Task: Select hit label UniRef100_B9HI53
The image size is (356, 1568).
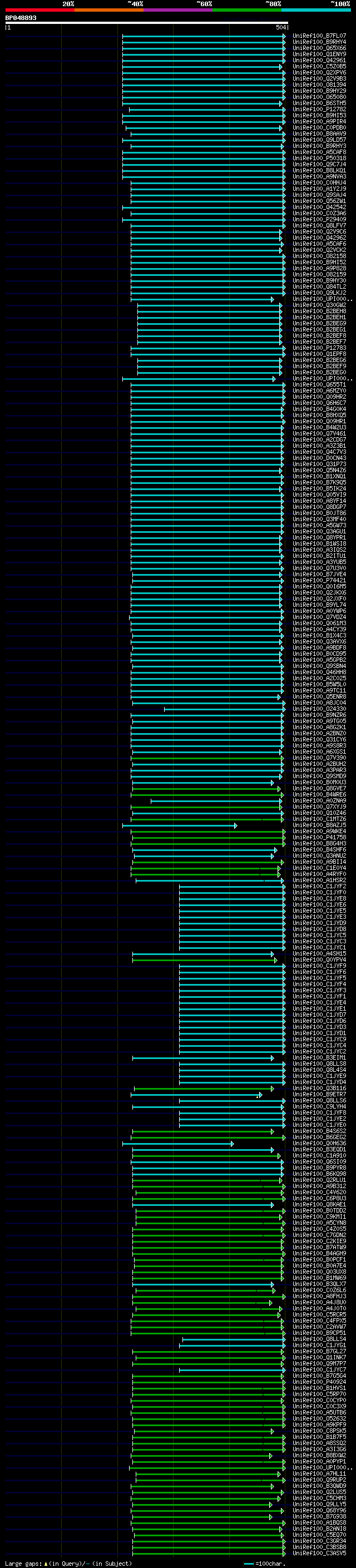Action: coord(319,116)
